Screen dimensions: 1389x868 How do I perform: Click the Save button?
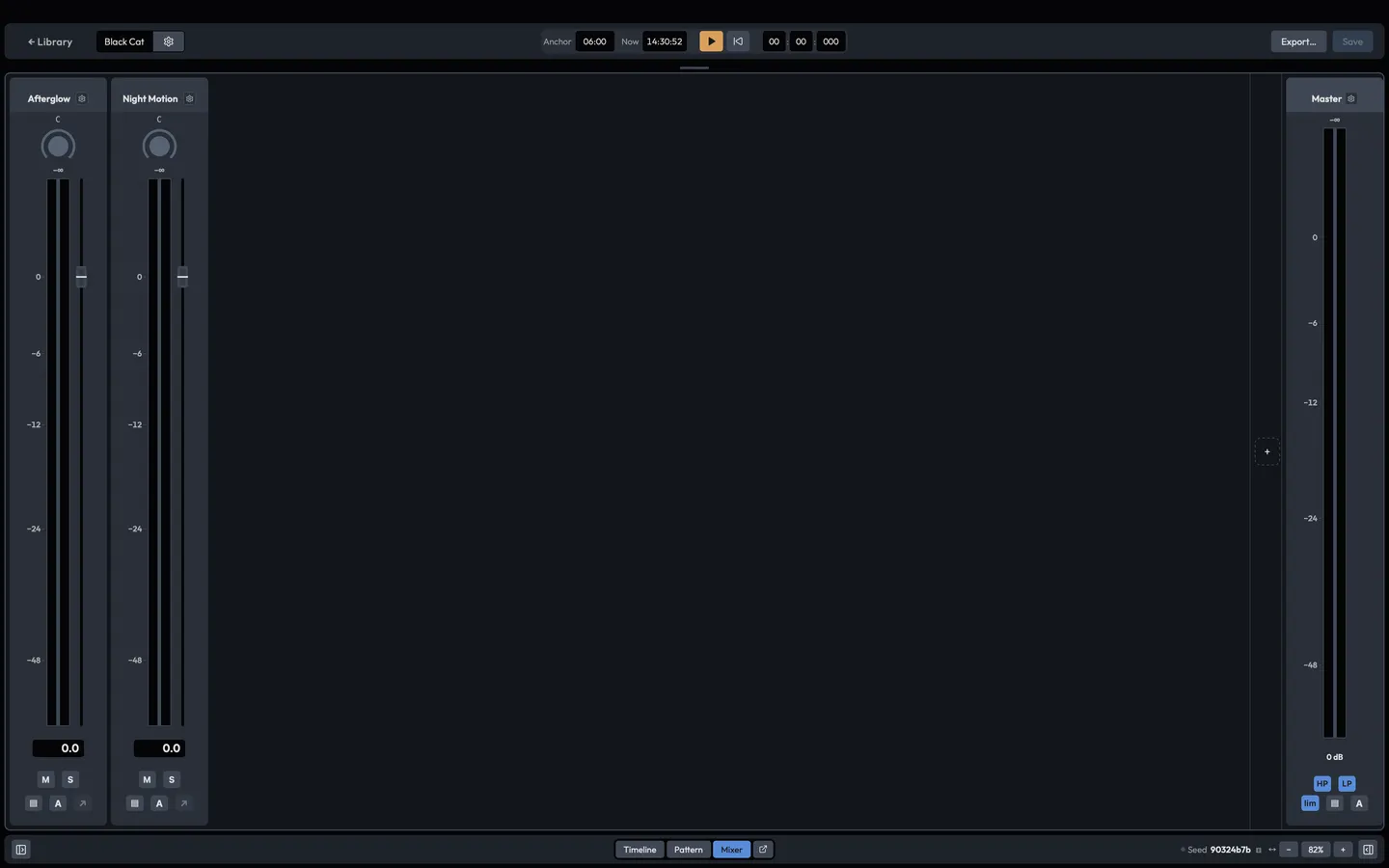1352,41
